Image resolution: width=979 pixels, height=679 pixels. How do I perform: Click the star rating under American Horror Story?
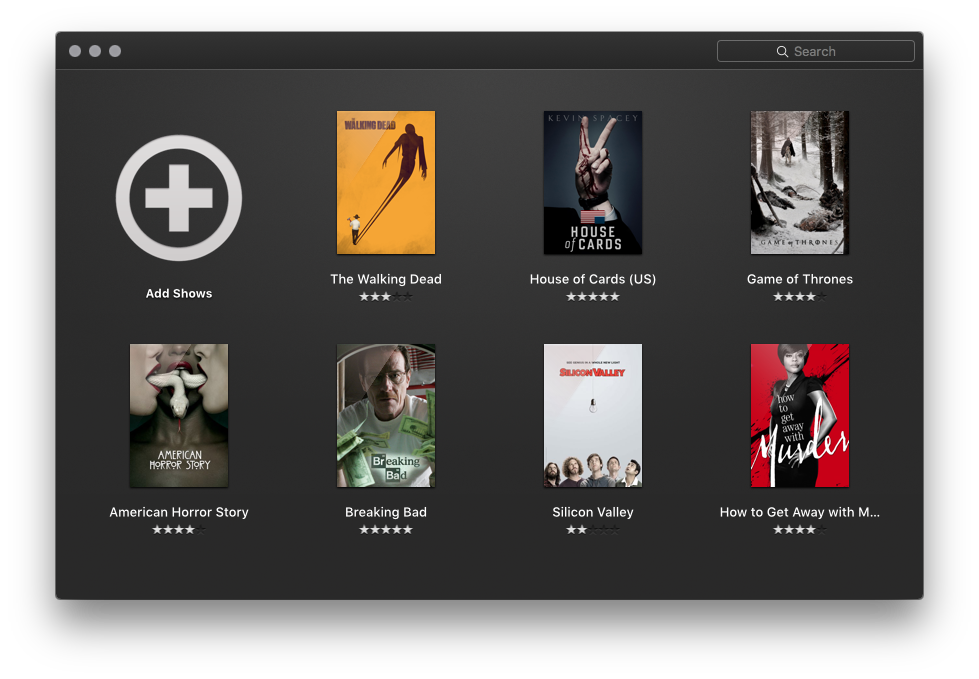tap(179, 530)
